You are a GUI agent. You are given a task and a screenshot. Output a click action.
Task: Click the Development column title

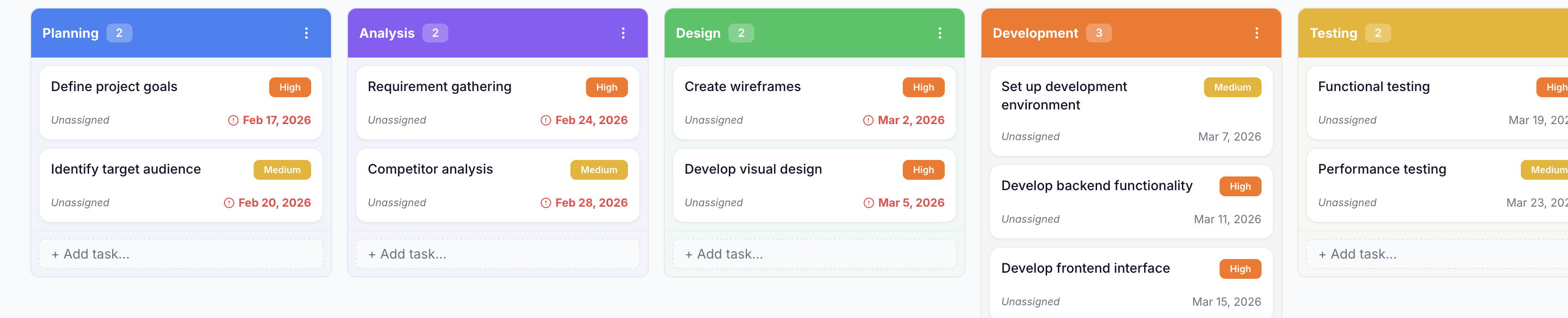(1035, 33)
